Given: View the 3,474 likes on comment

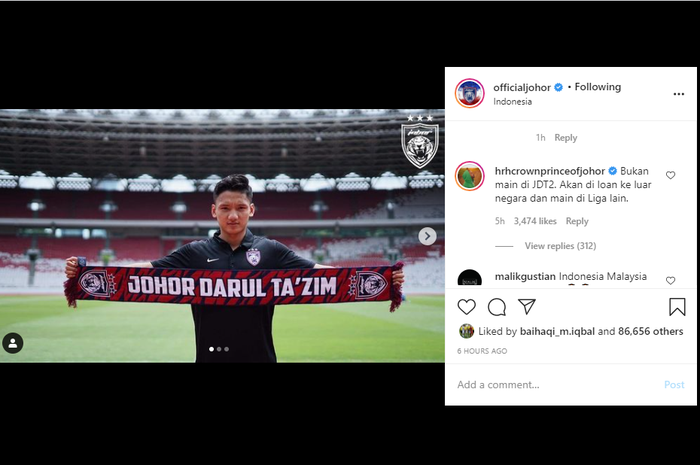Looking at the screenshot, I should click(x=535, y=221).
